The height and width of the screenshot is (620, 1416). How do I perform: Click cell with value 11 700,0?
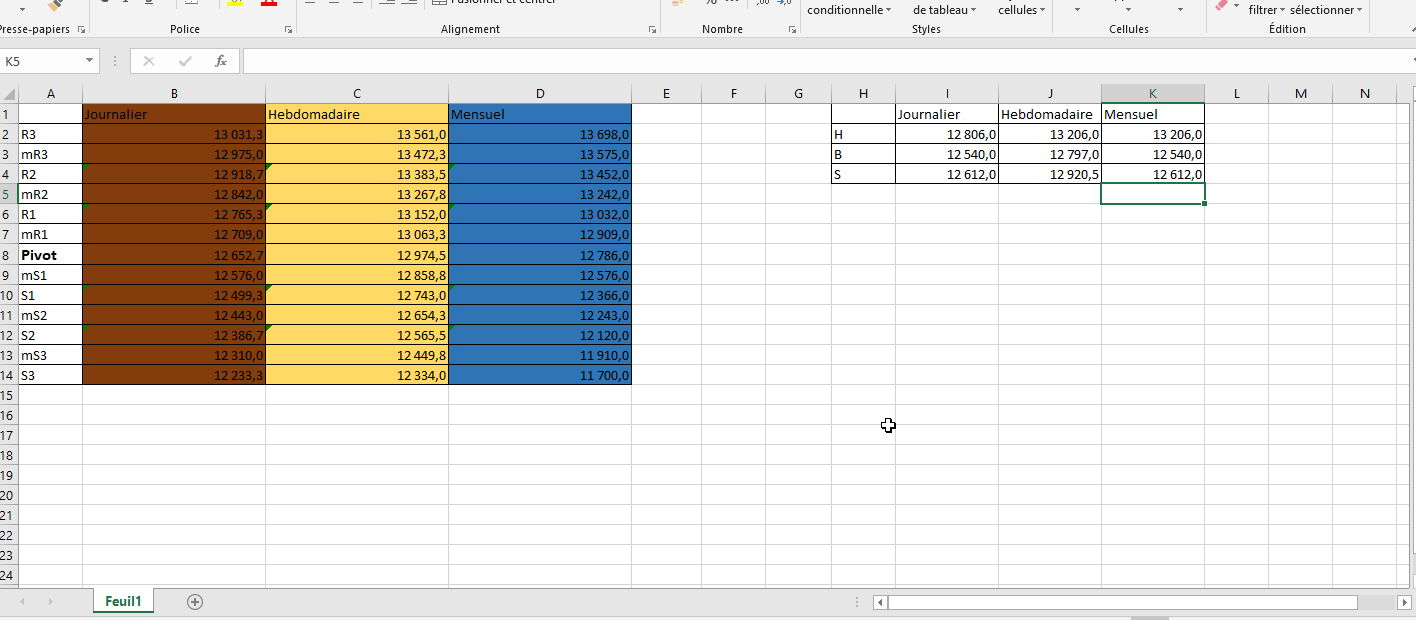point(540,375)
